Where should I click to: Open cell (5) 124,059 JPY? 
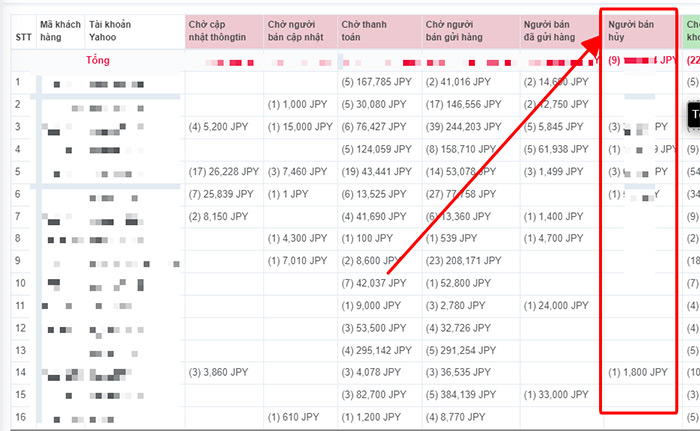[x=376, y=149]
